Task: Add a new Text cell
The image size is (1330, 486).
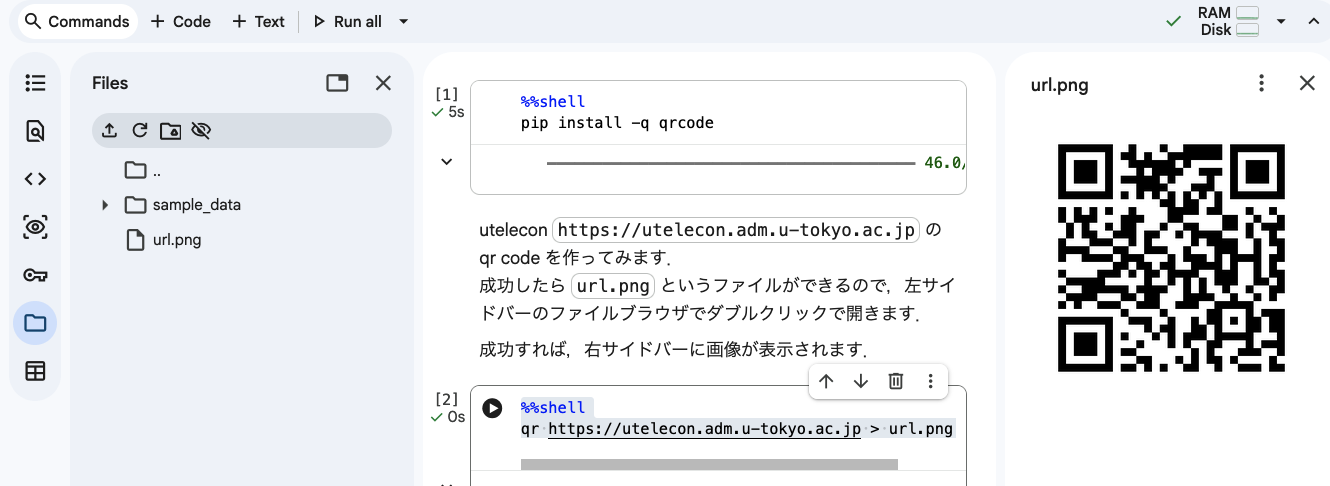Action: point(259,21)
